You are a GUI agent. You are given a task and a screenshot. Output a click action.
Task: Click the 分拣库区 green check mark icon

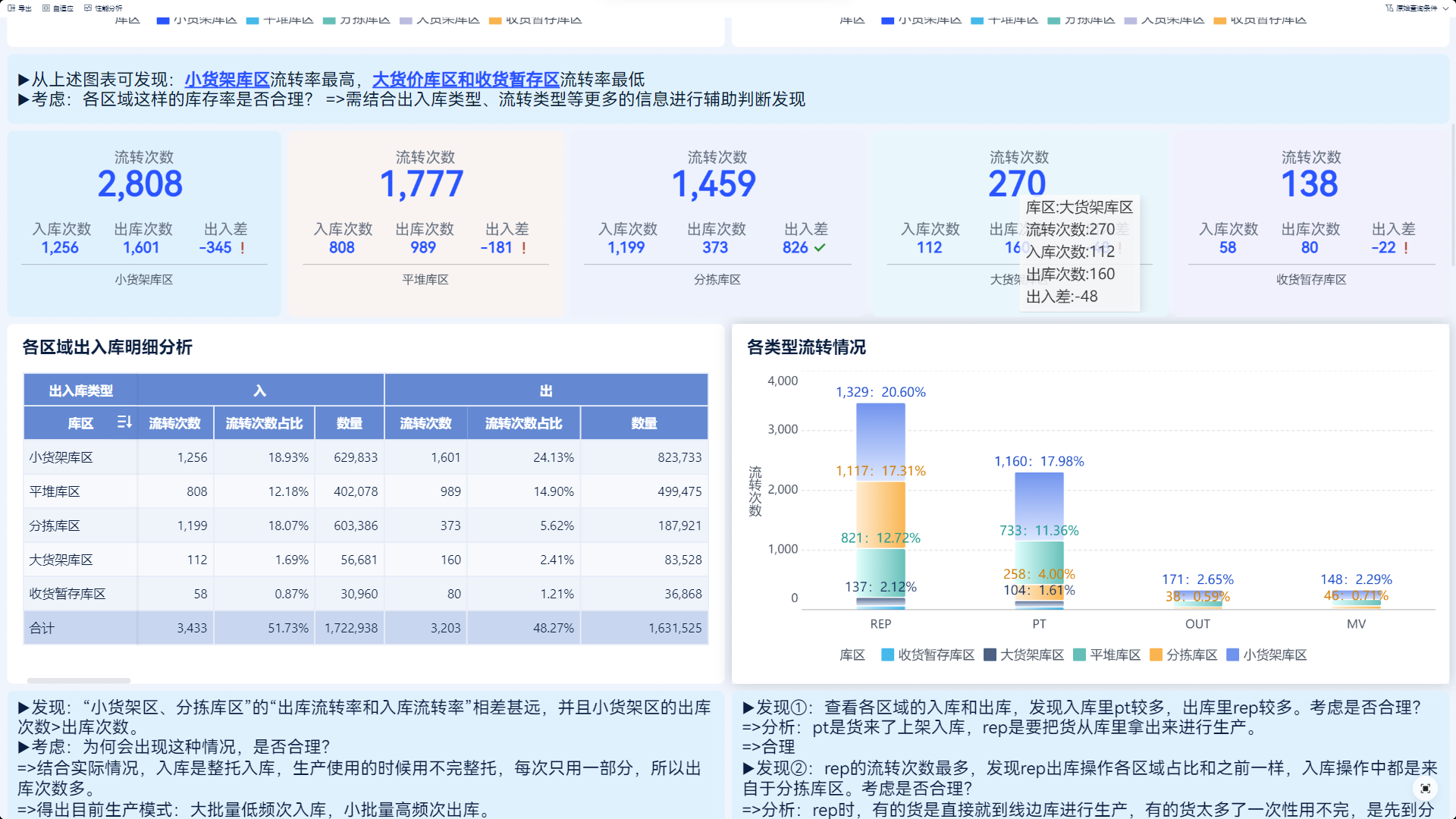820,248
